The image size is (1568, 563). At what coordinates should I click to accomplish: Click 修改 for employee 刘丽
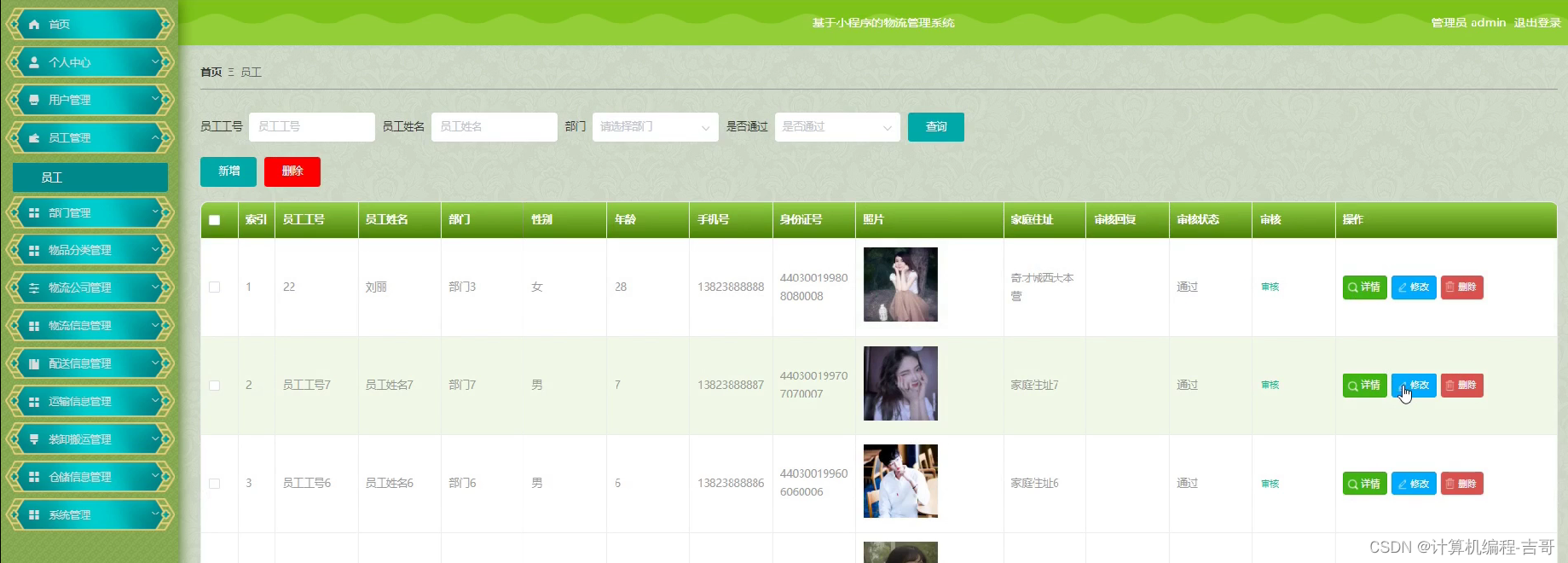(x=1414, y=287)
